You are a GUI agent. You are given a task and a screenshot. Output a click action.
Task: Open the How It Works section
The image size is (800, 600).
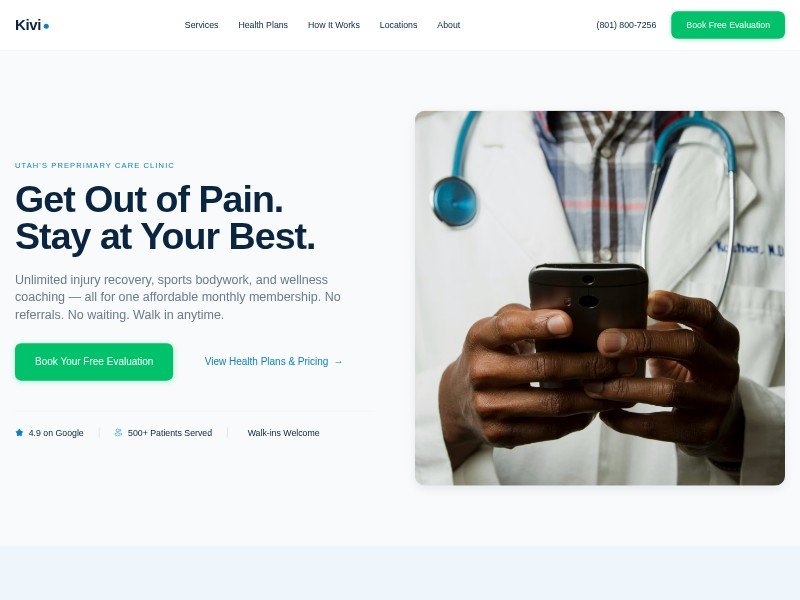(334, 25)
